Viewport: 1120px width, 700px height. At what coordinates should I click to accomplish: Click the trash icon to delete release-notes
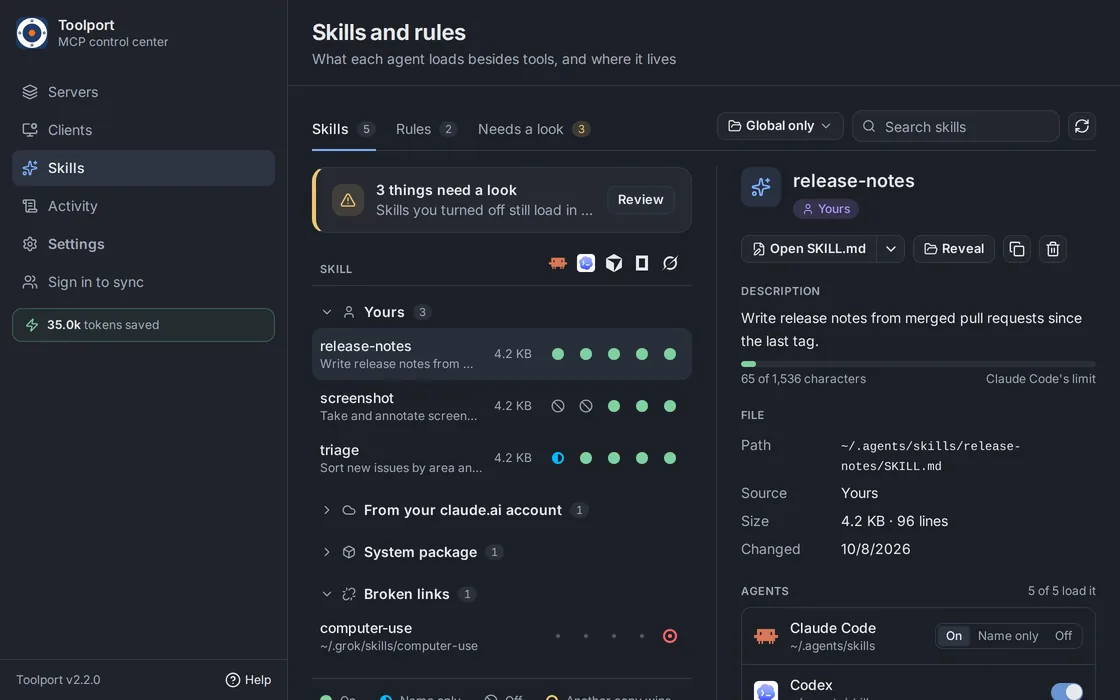click(1053, 249)
